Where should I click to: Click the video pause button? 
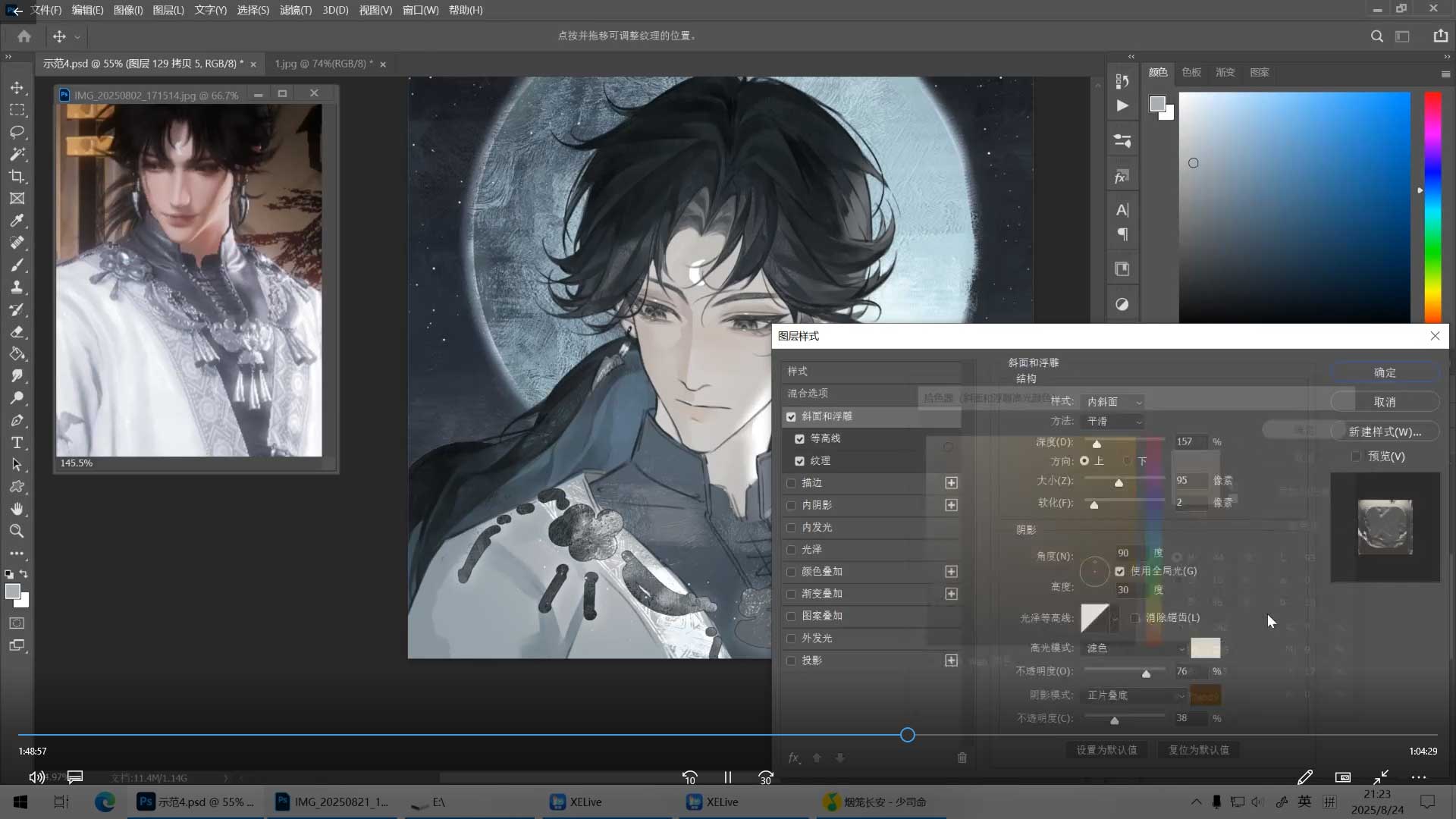[x=728, y=777]
